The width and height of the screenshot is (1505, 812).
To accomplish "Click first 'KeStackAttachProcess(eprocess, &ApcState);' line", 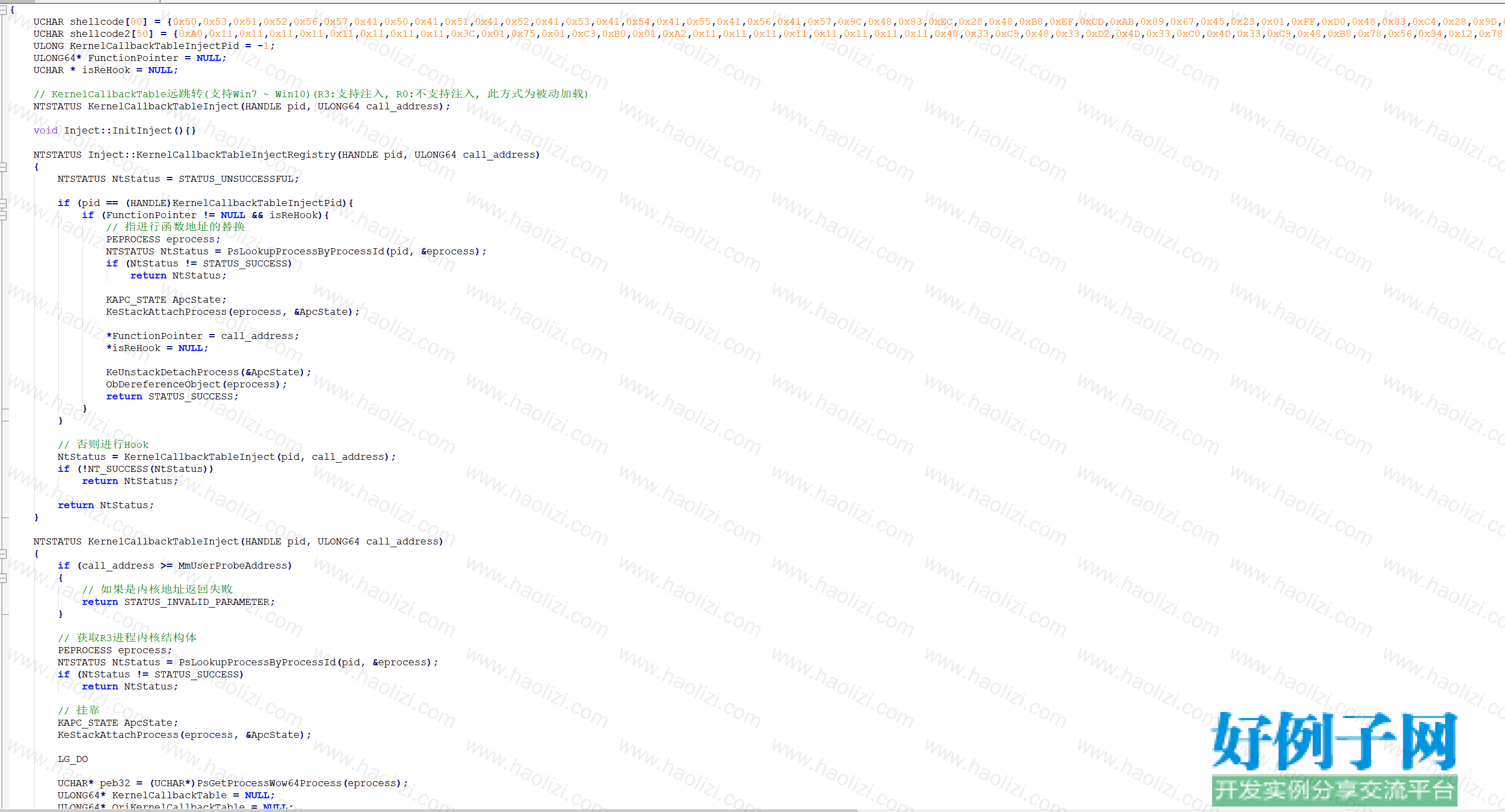I will click(x=233, y=312).
